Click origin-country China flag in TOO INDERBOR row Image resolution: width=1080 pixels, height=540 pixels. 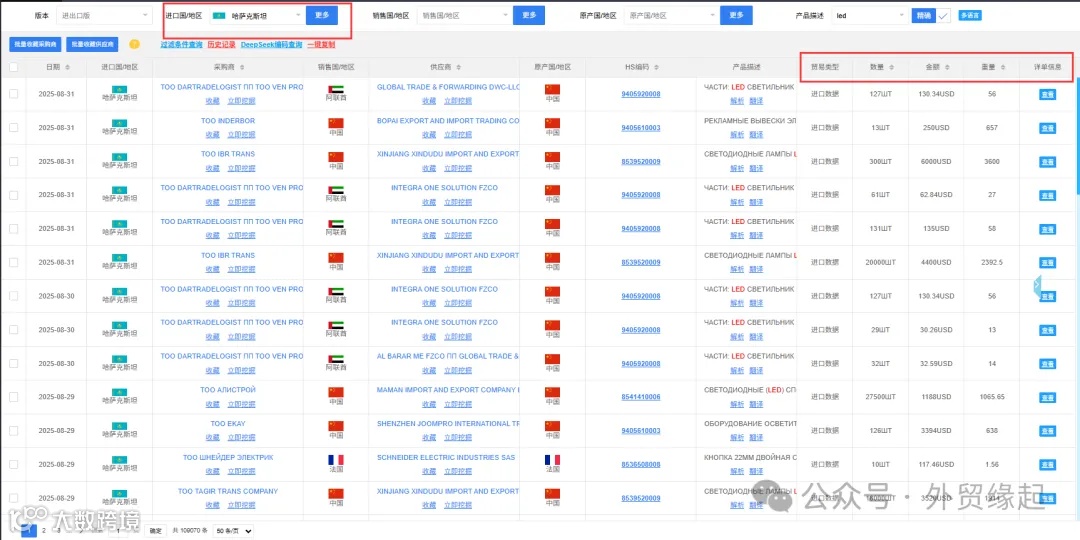click(x=552, y=123)
